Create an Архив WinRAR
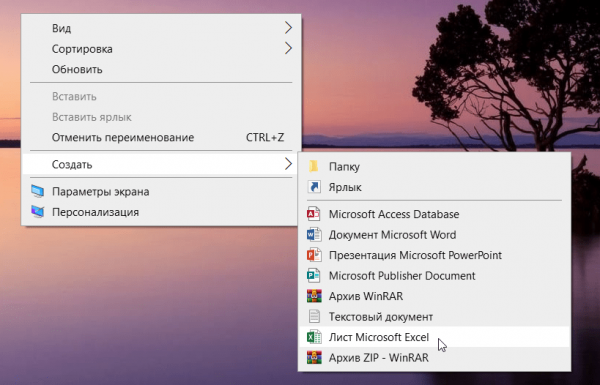Image resolution: width=600 pixels, height=385 pixels. (434, 296)
